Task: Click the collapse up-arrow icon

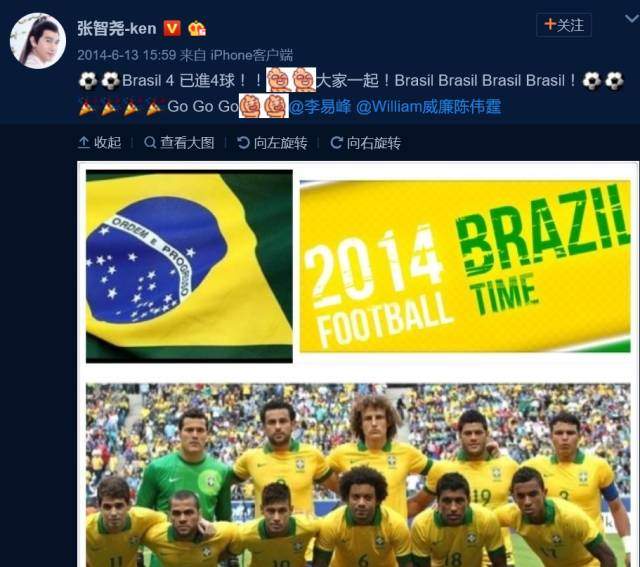Action: (x=84, y=142)
